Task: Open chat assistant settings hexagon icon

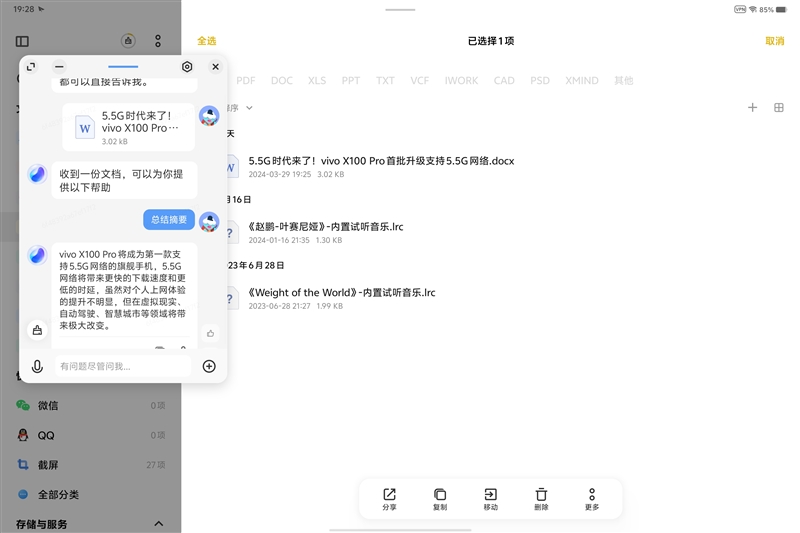Action: pos(187,67)
